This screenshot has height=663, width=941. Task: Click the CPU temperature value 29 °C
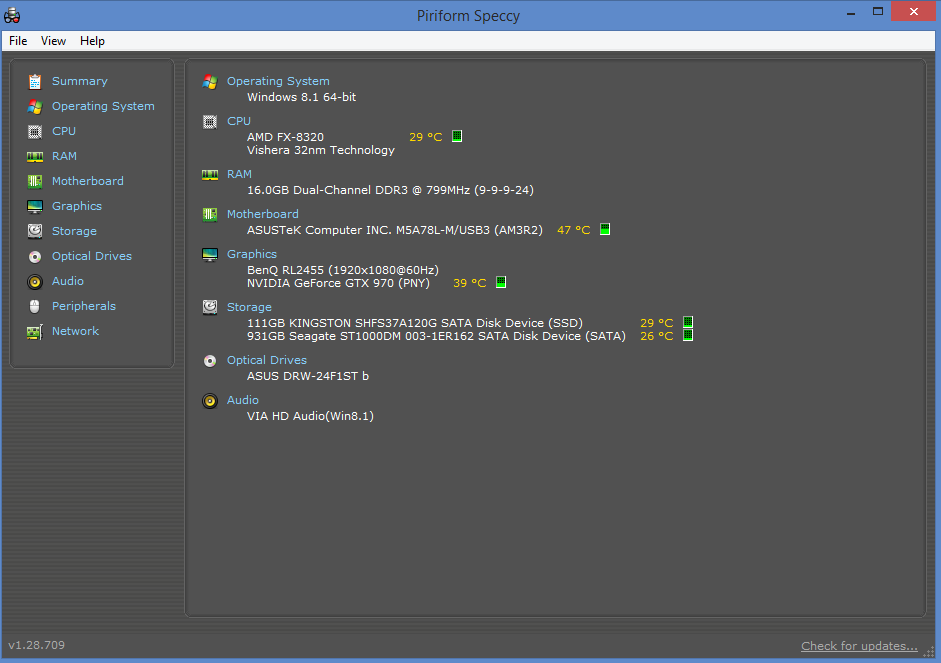point(425,137)
